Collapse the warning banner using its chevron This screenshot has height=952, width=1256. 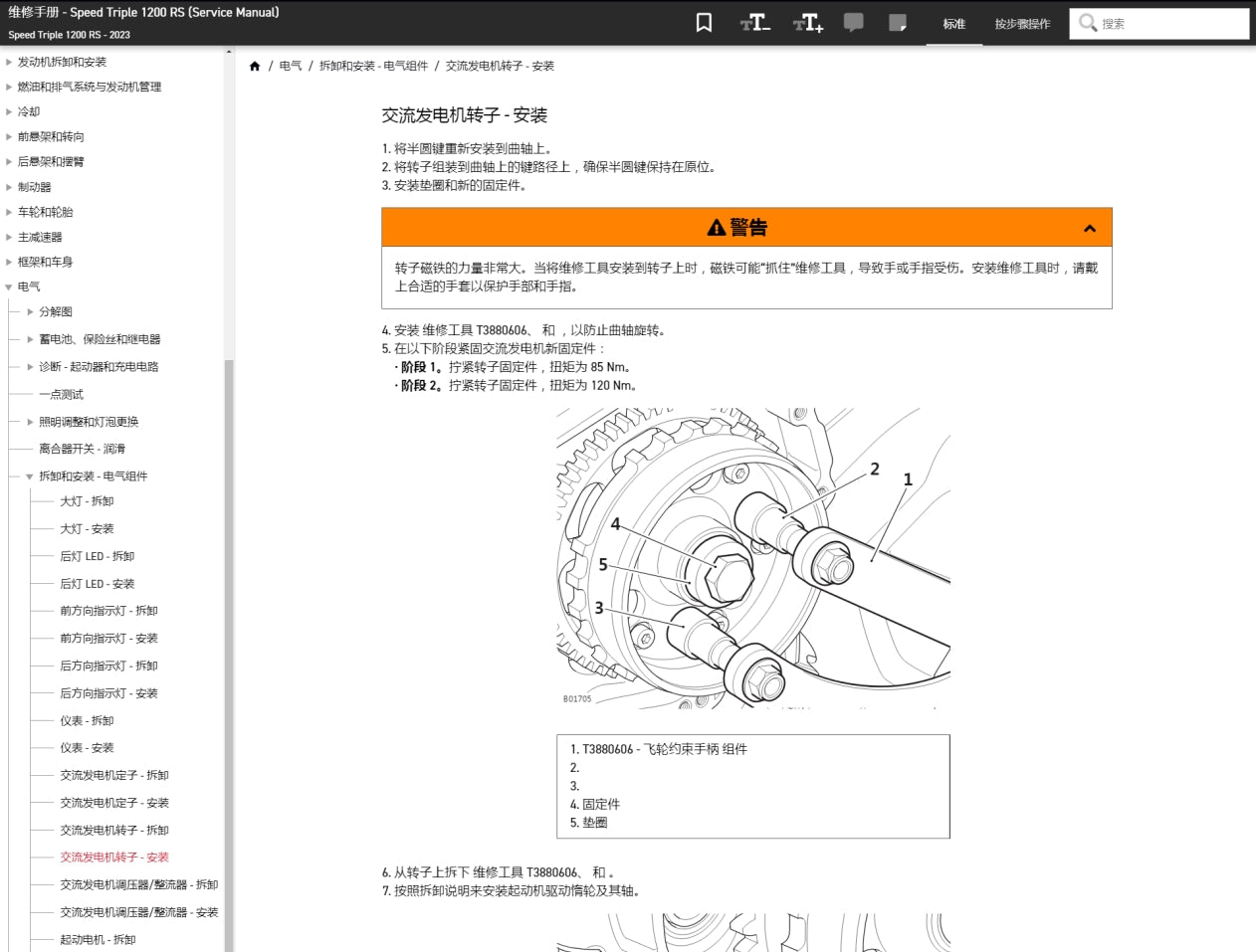point(1090,227)
